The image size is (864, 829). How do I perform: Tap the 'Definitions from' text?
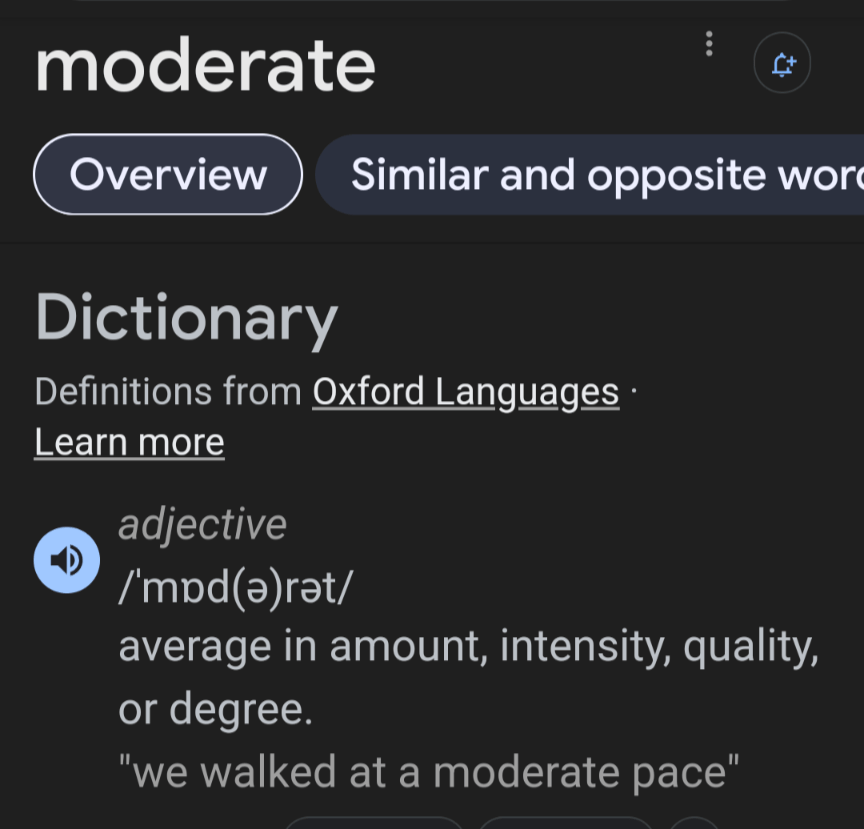(168, 392)
